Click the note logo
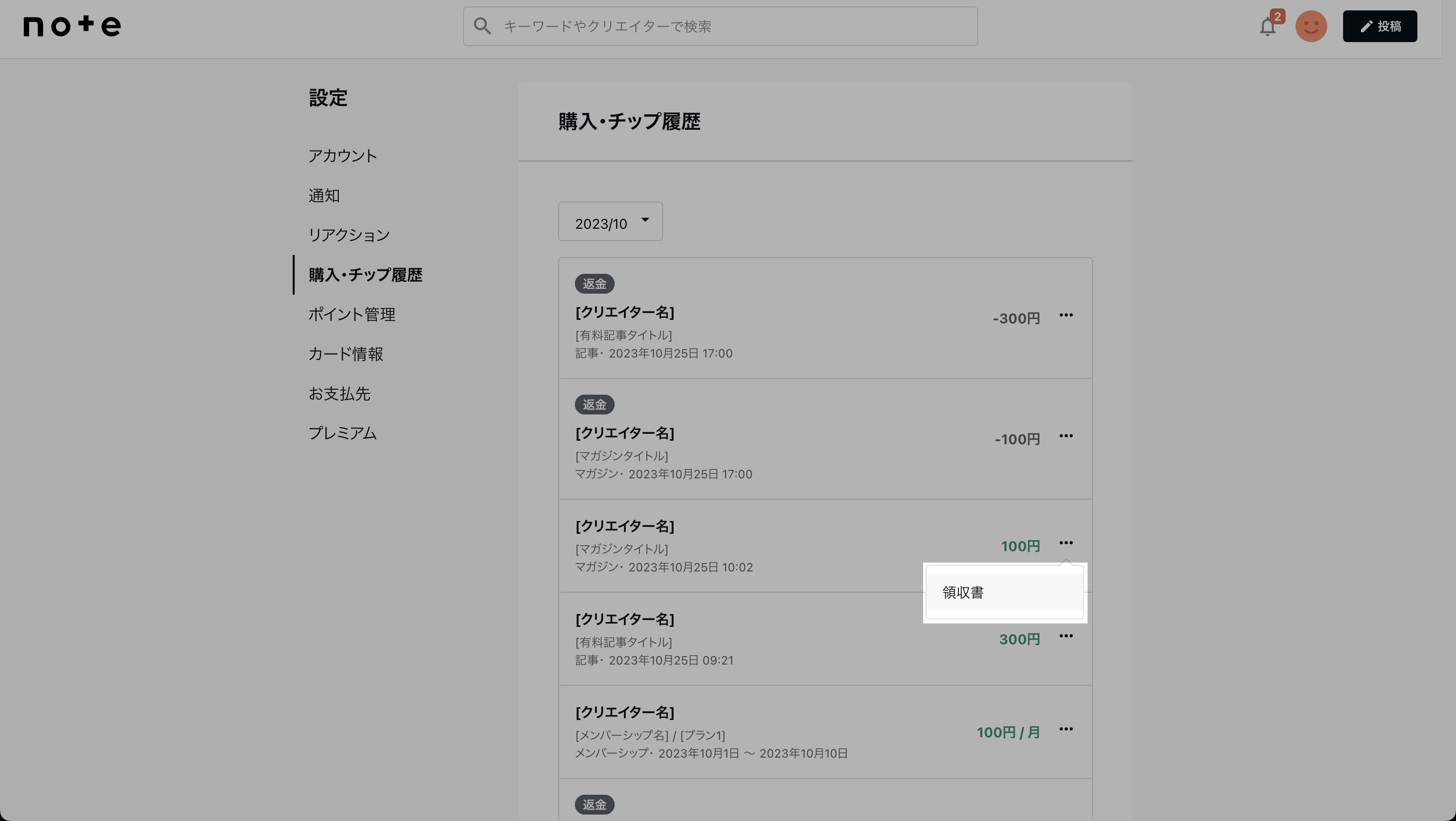The image size is (1456, 821). [x=72, y=26]
